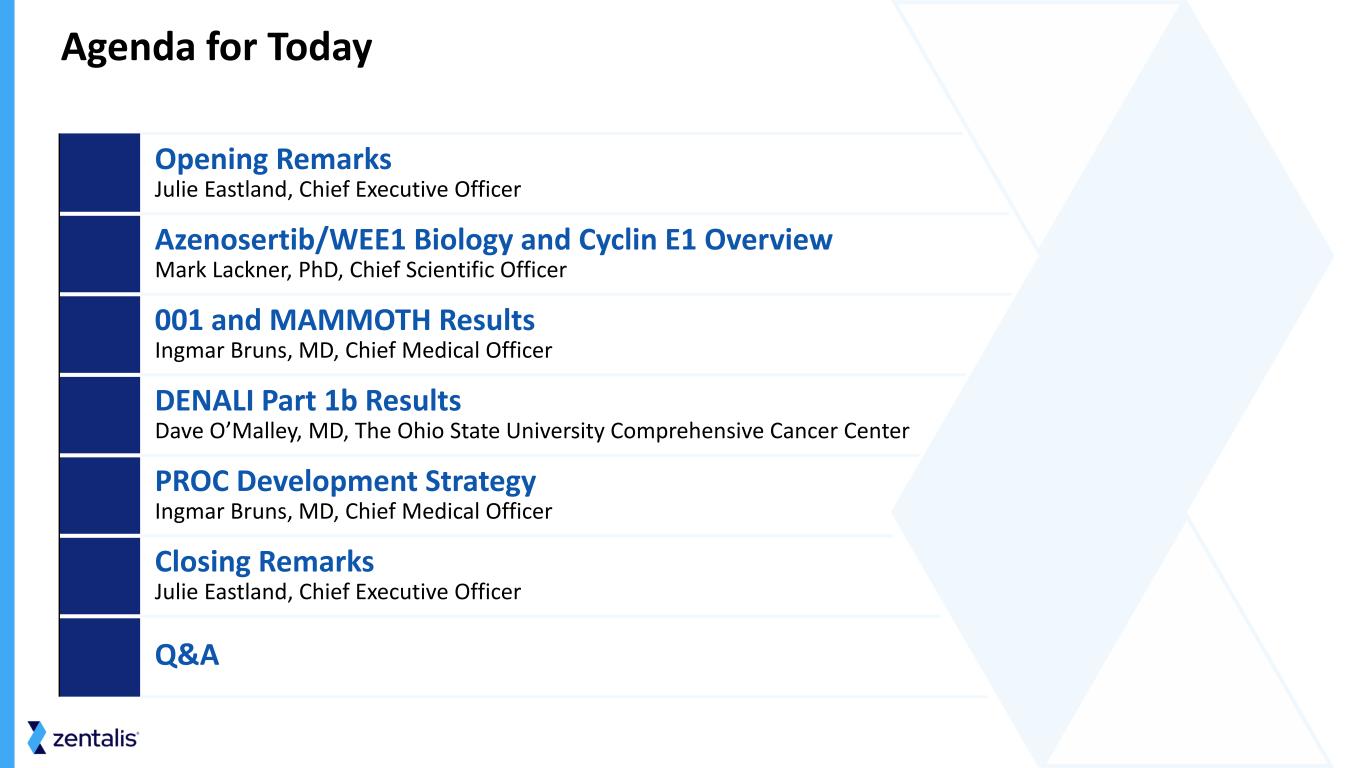Click the dark blue block beside Q&A

(x=100, y=656)
